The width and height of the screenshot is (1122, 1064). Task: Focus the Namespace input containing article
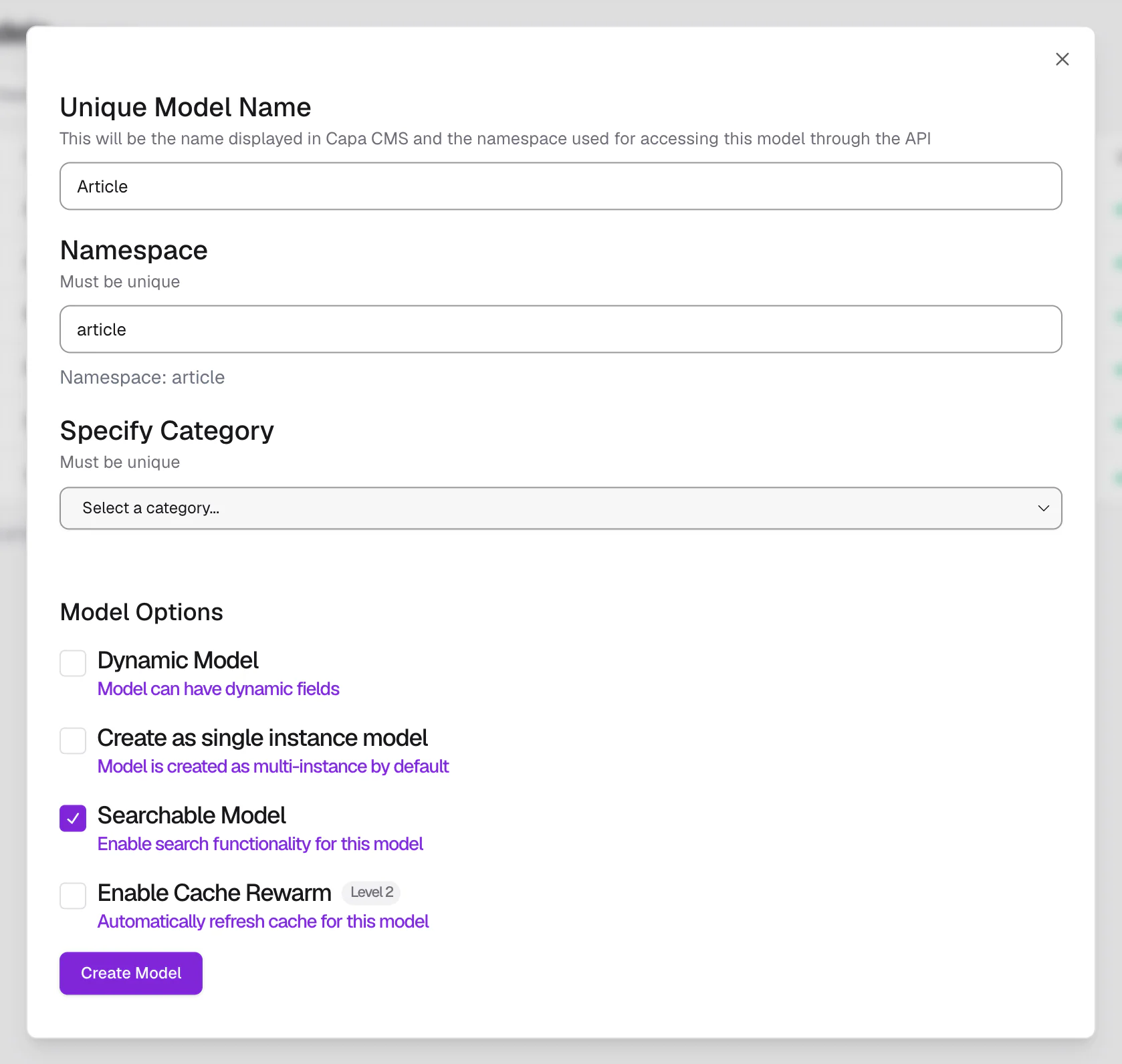[561, 329]
